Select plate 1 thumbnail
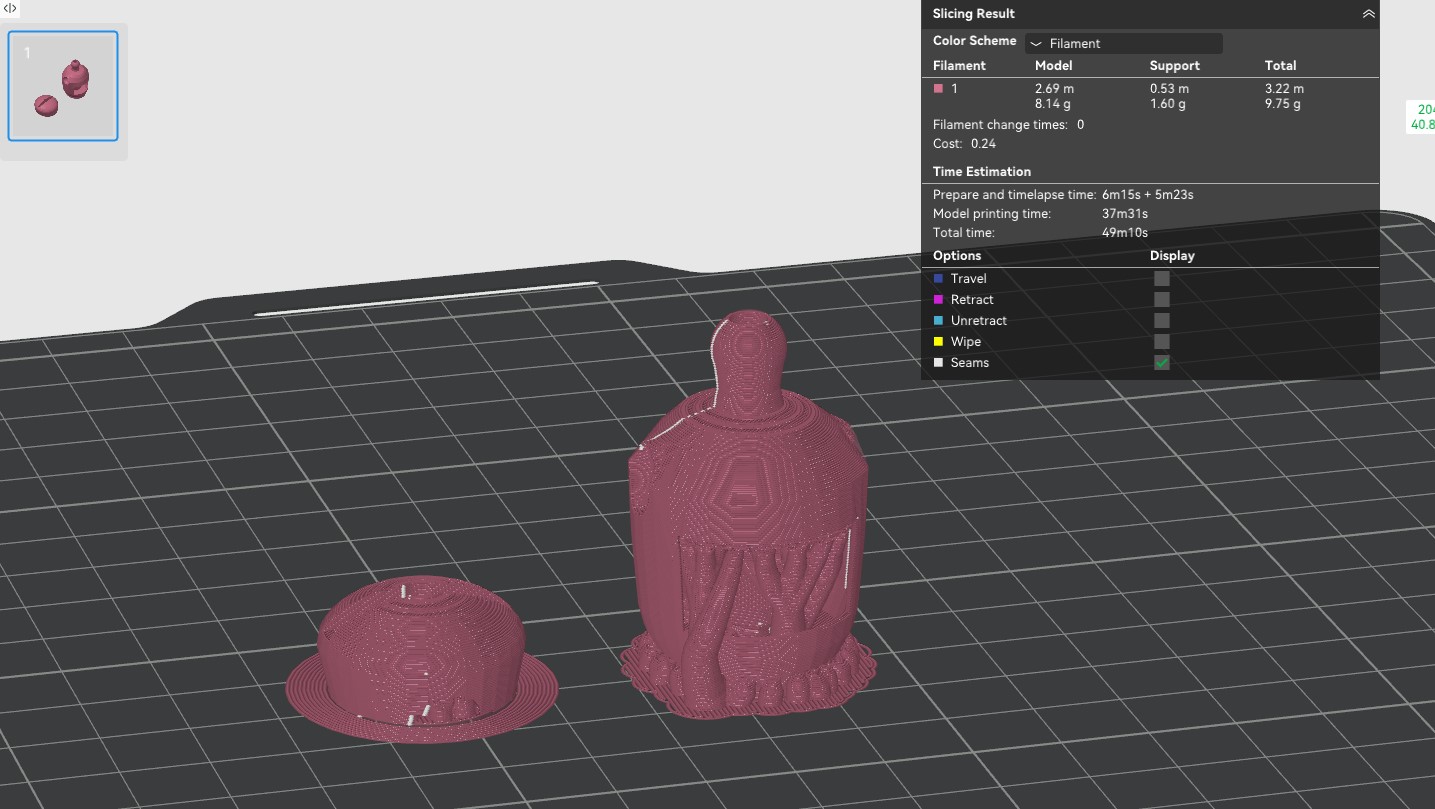The height and width of the screenshot is (809, 1435). (x=63, y=86)
